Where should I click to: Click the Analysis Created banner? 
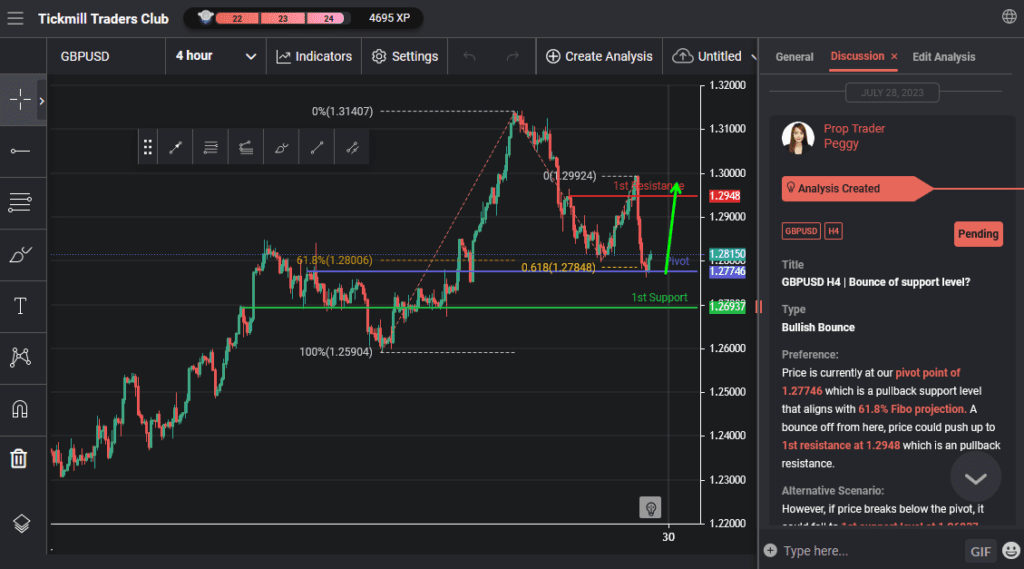point(857,189)
